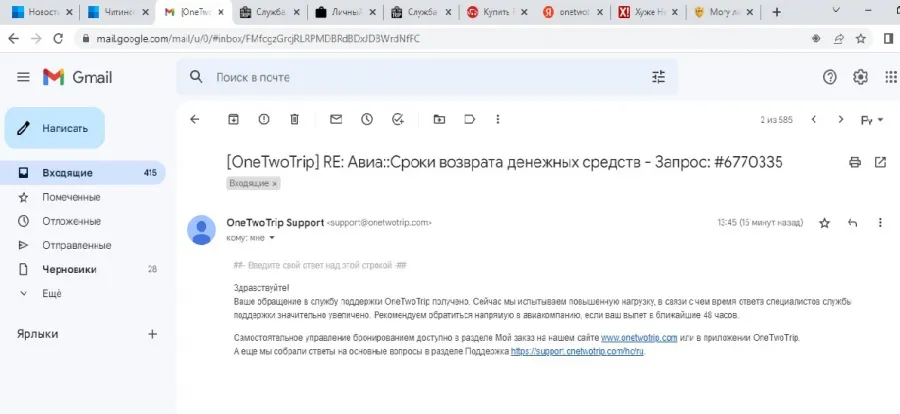Delete this email with trash icon
Viewport: 900px width, 414px height.
tap(294, 119)
